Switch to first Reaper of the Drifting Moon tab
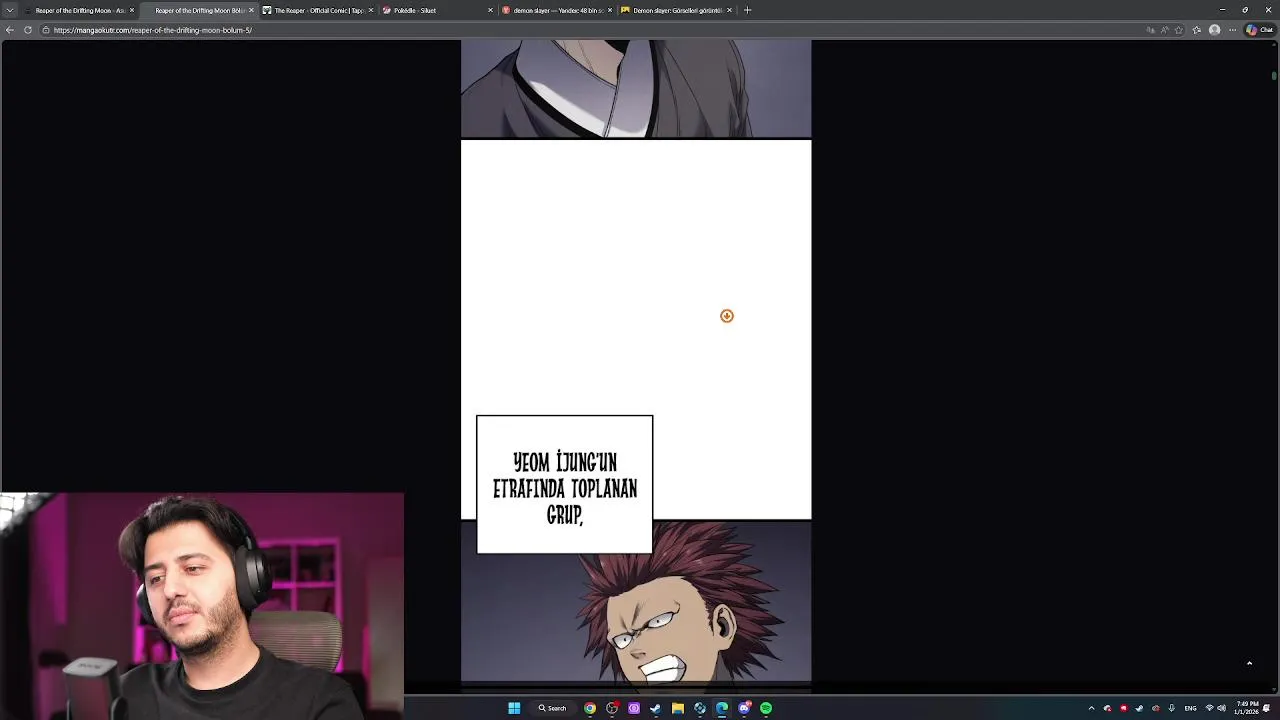This screenshot has width=1280, height=720. 78,10
